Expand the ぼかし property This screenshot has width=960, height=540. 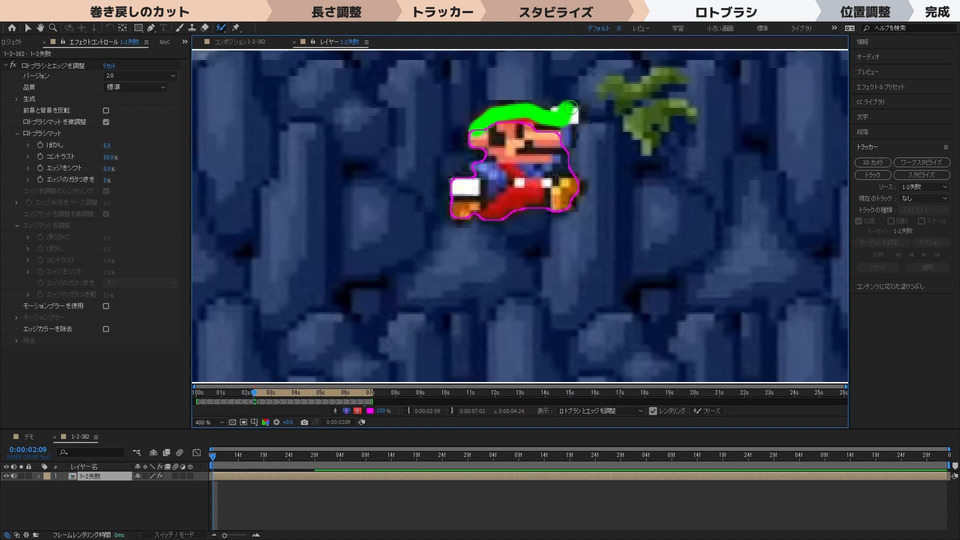click(x=28, y=145)
